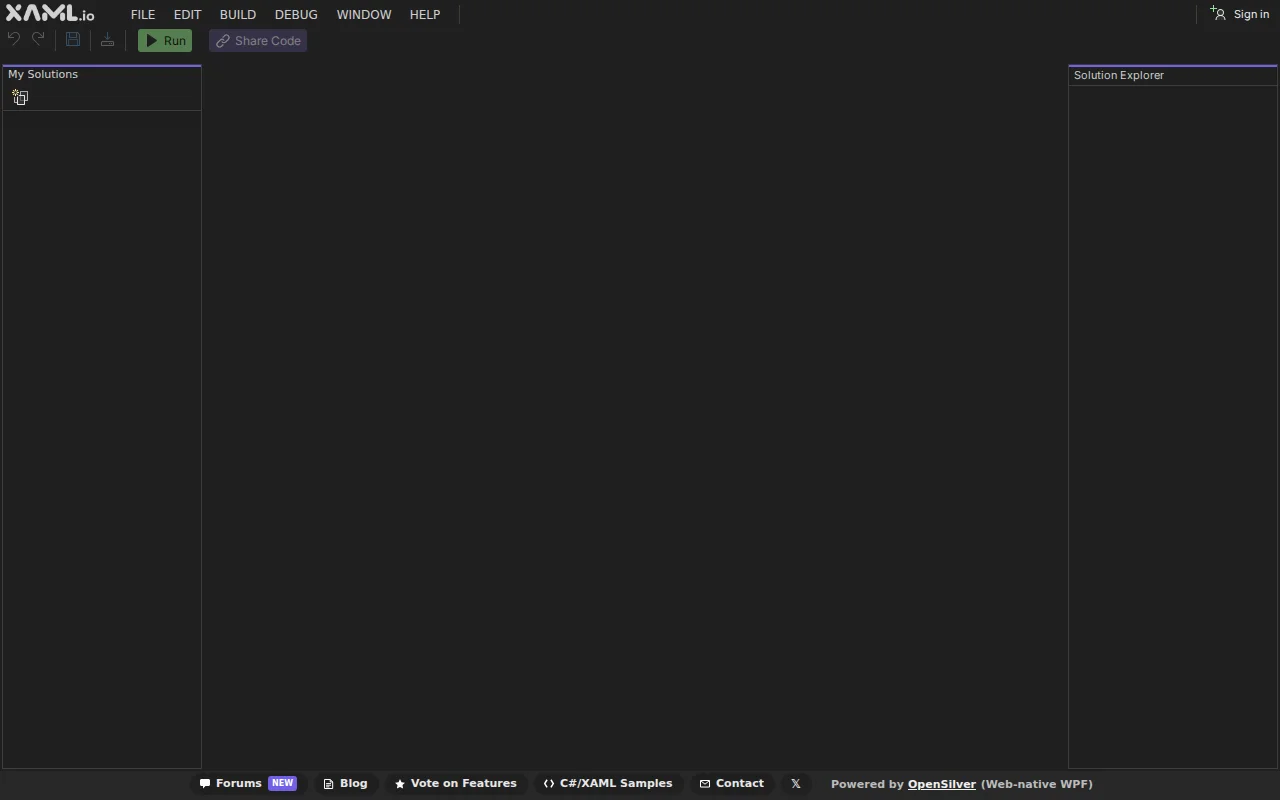Open the BUILD menu
Screen dimensions: 1280x800
(x=238, y=15)
